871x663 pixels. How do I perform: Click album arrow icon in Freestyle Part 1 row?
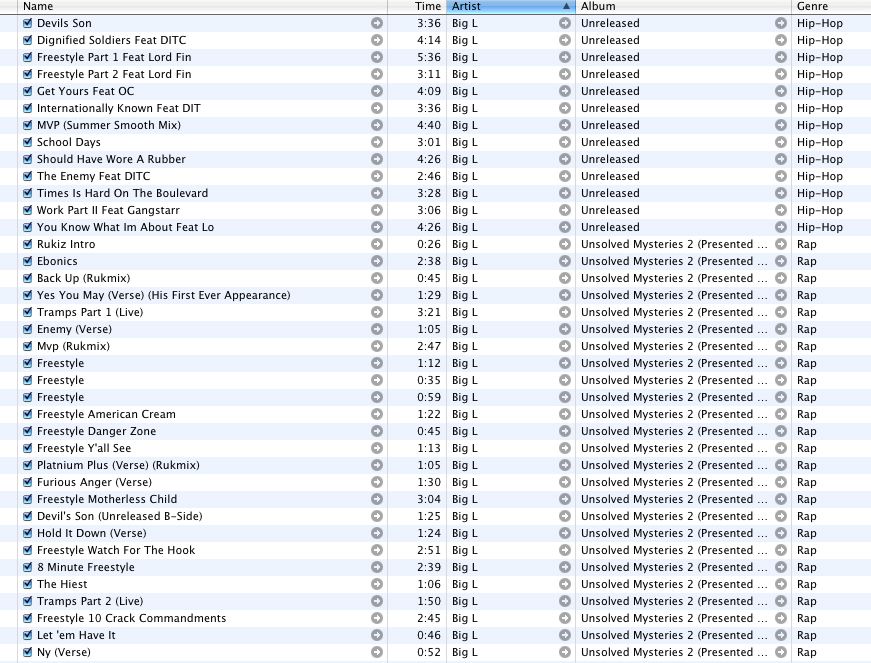(781, 57)
